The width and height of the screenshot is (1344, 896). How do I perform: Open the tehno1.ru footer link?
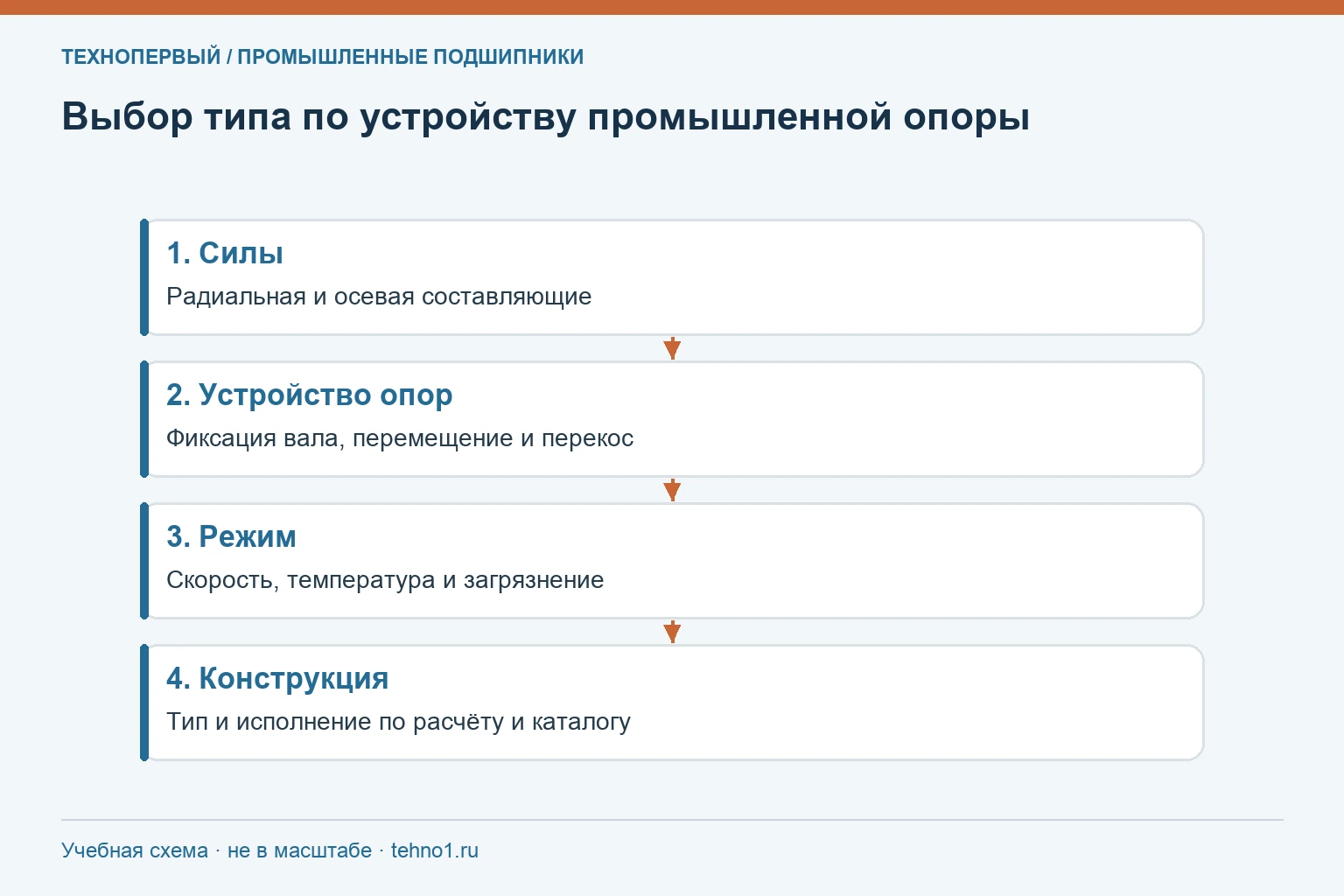coord(435,850)
